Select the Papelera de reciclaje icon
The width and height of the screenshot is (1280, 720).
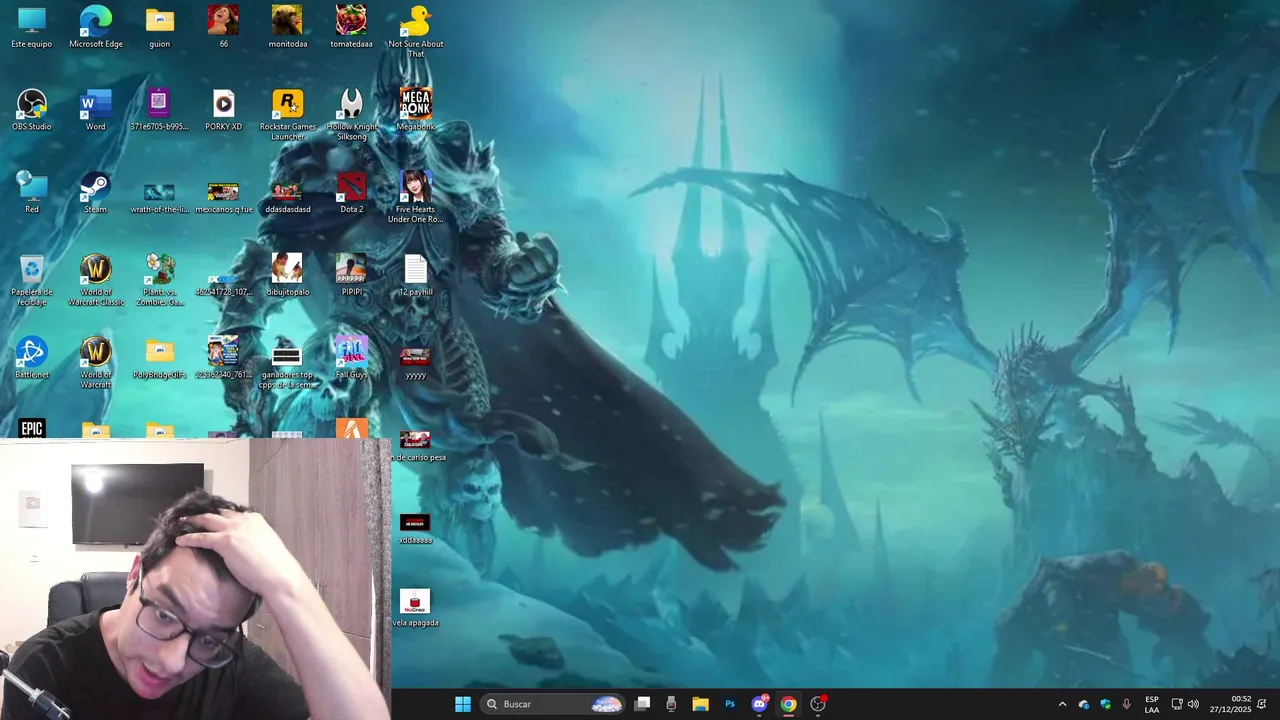(32, 281)
